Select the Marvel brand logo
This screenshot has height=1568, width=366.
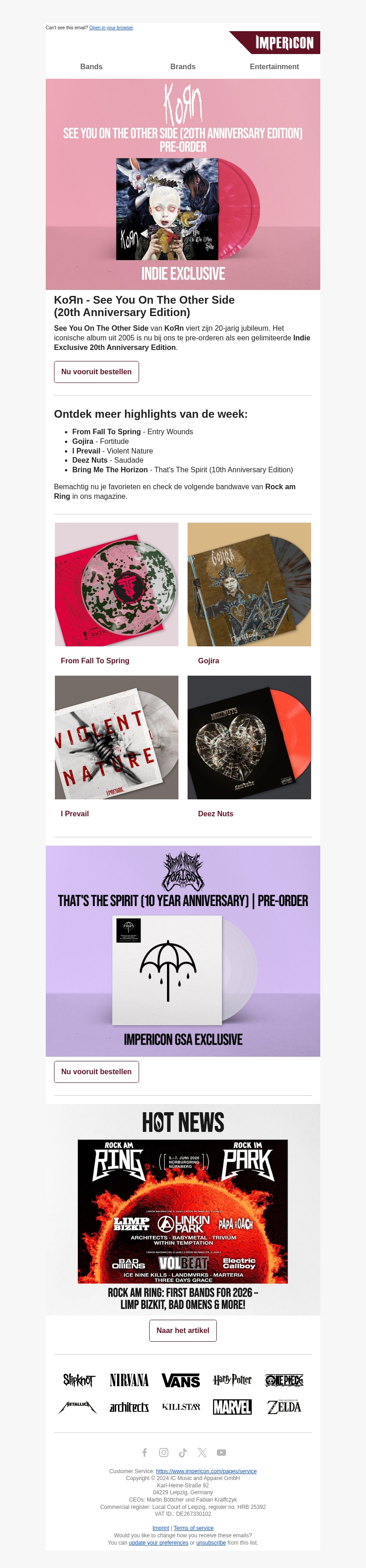[x=232, y=1407]
